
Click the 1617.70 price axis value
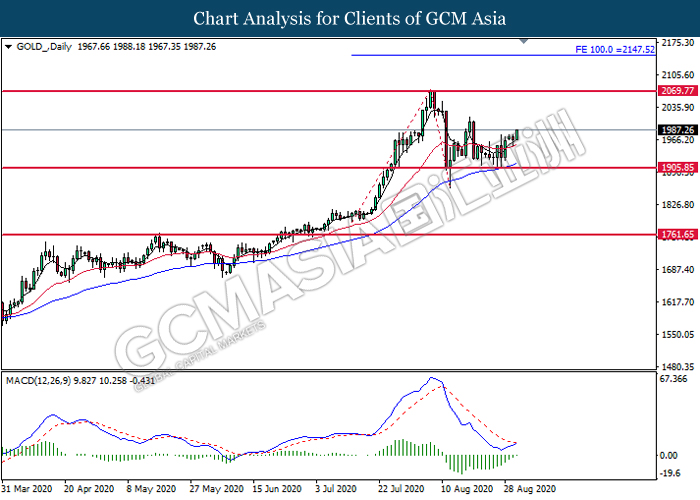pos(678,302)
